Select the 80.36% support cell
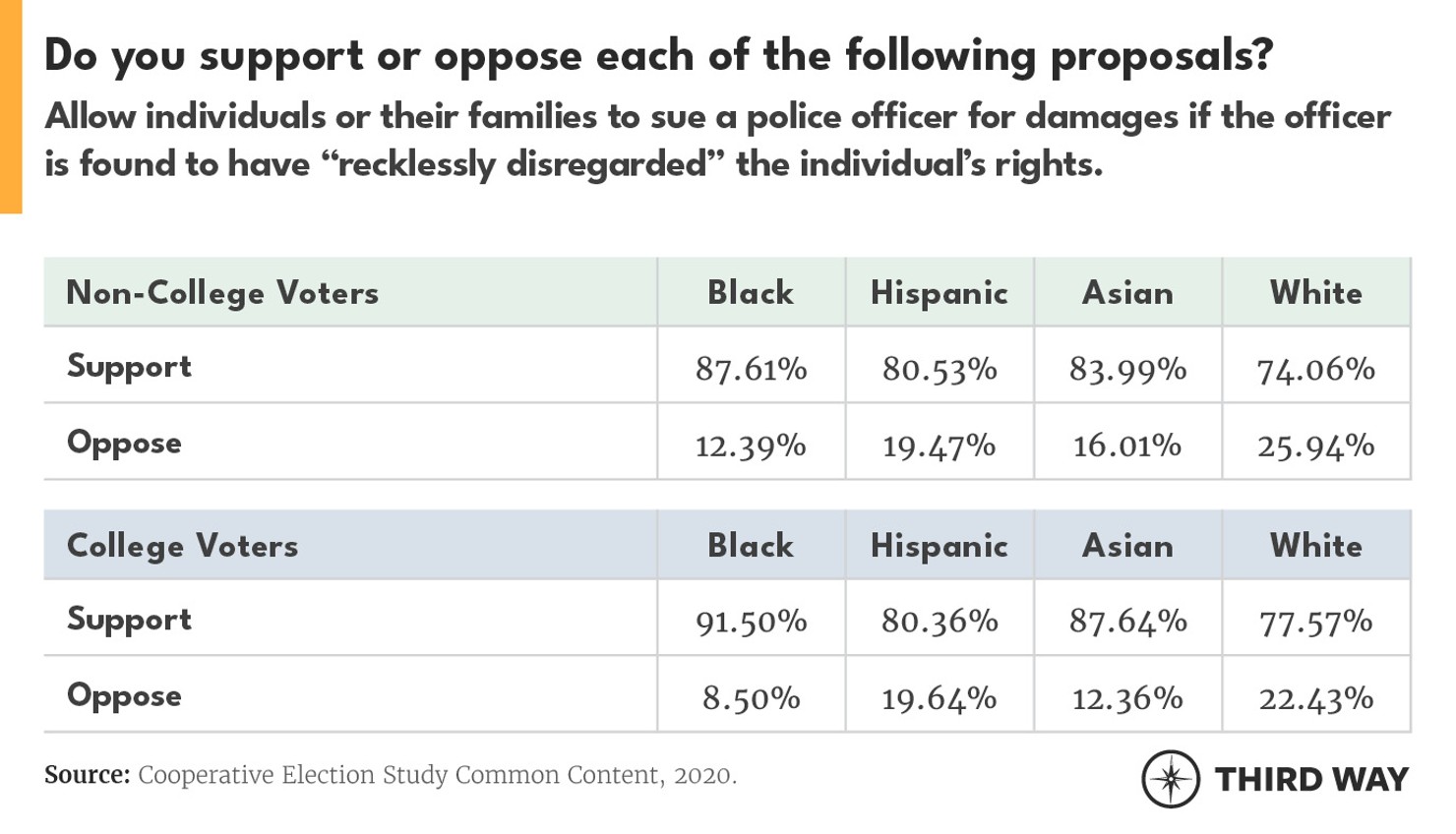The image size is (1456, 834). tap(939, 622)
